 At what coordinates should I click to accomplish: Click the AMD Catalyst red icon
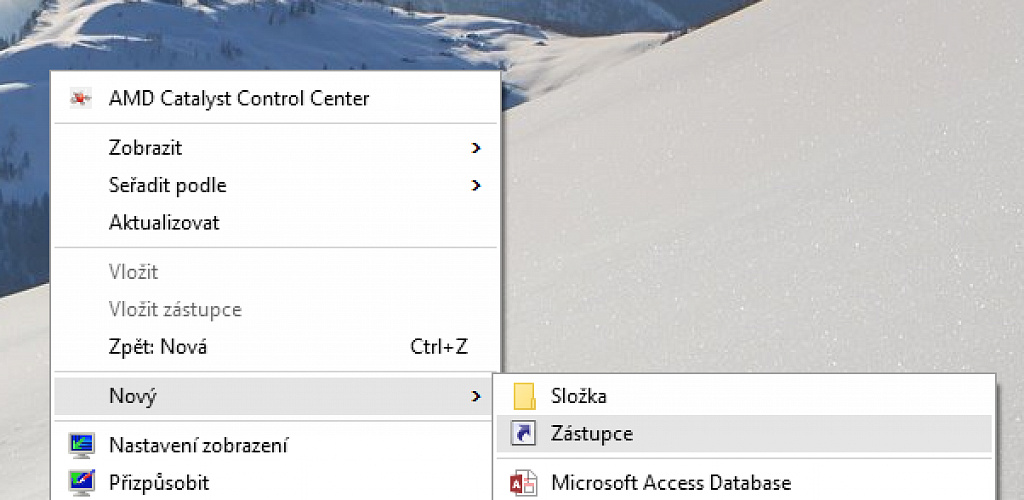point(81,99)
